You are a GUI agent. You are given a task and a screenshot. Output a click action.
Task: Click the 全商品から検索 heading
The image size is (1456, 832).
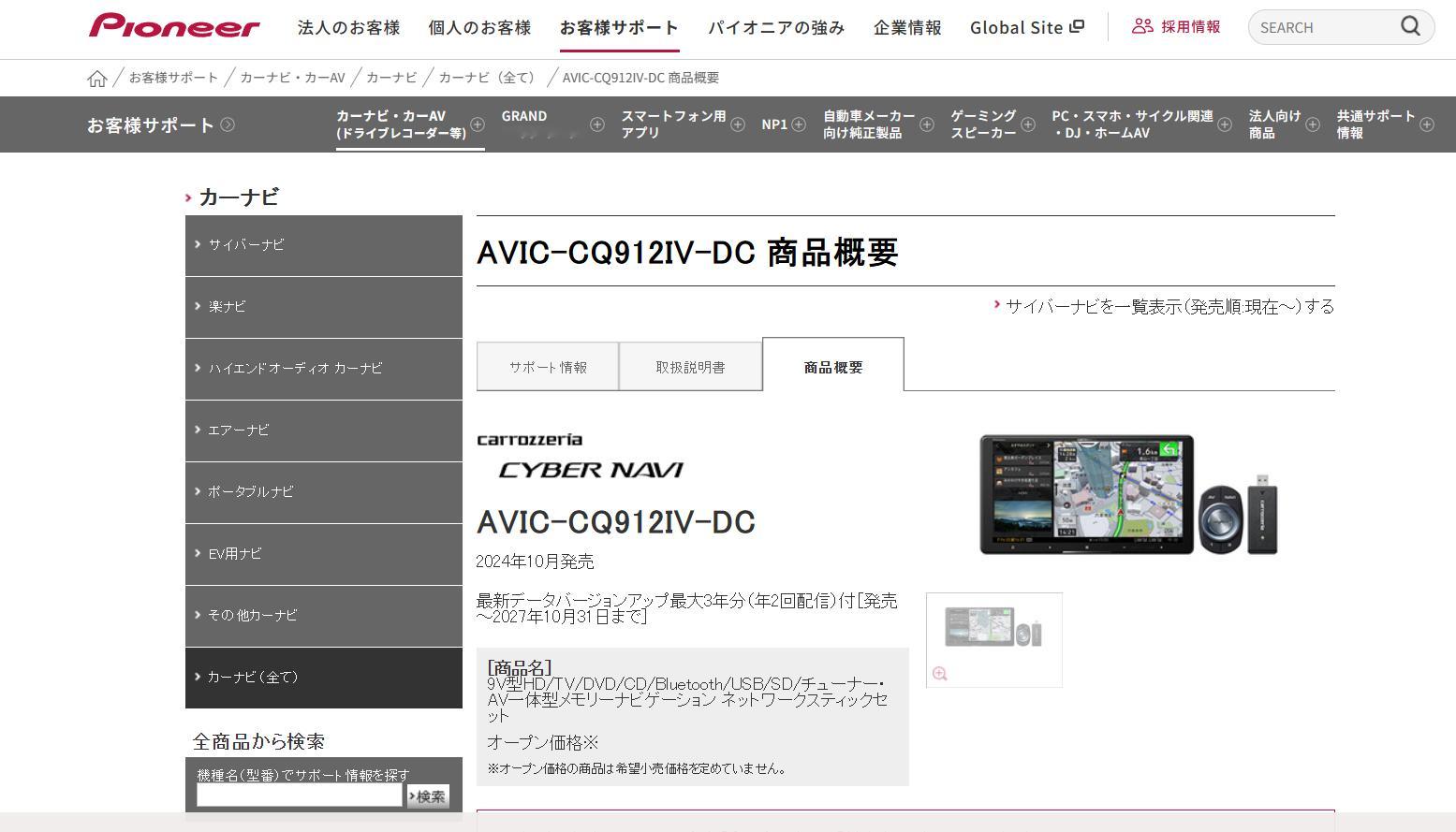(x=258, y=741)
